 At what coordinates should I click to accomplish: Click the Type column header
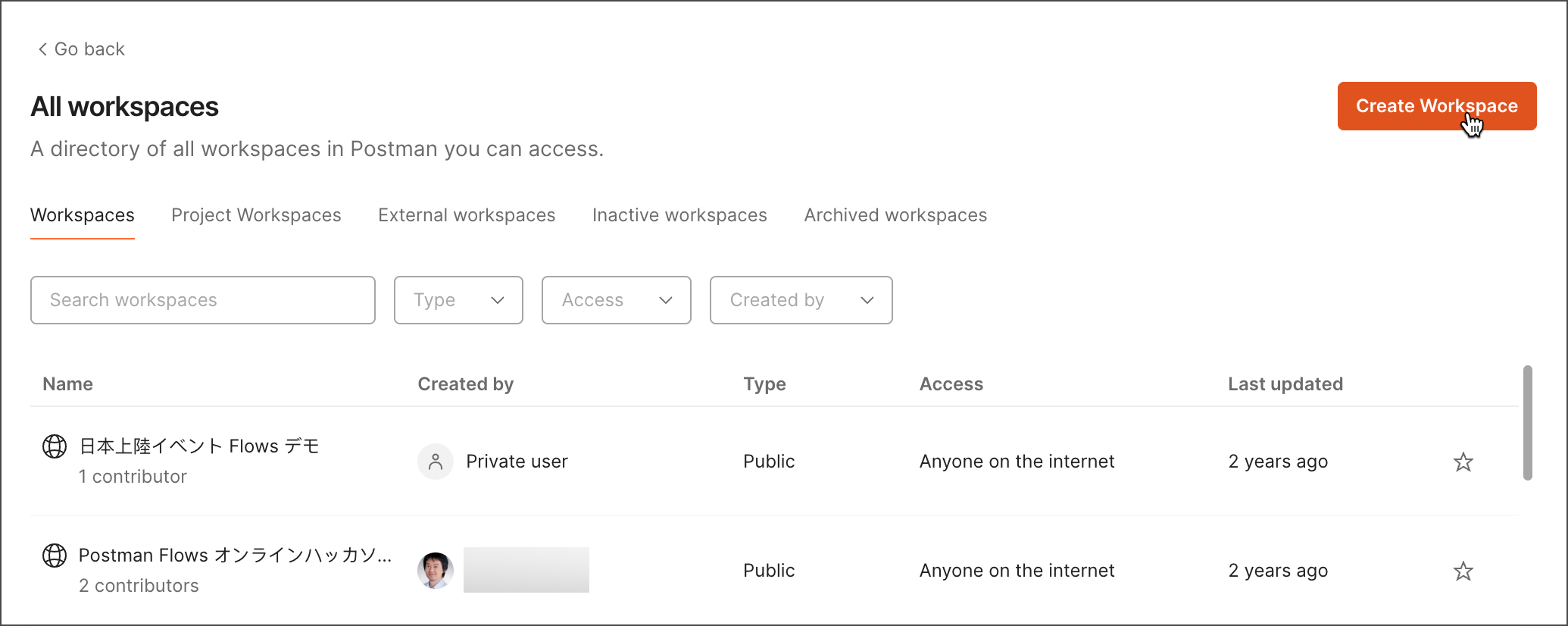point(764,384)
